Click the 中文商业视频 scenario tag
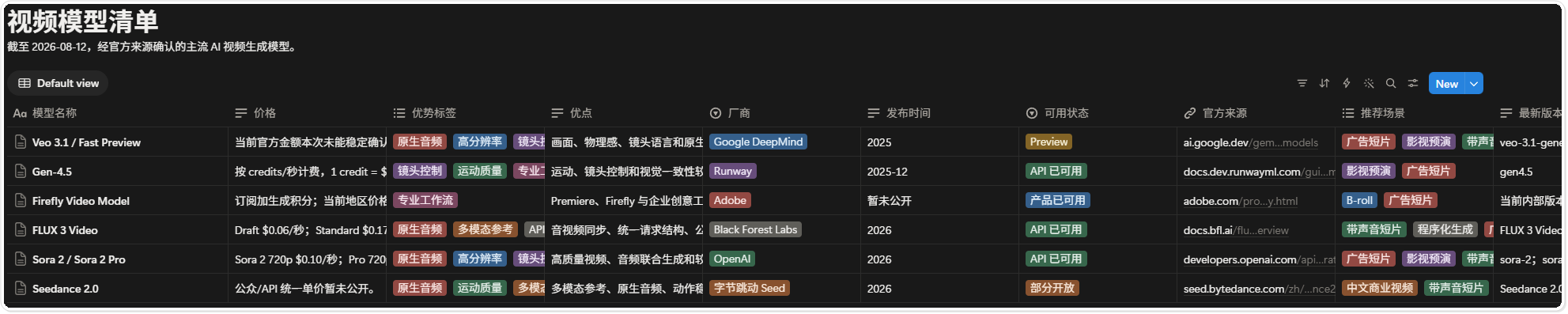This screenshot has width=1568, height=314. 1380,288
